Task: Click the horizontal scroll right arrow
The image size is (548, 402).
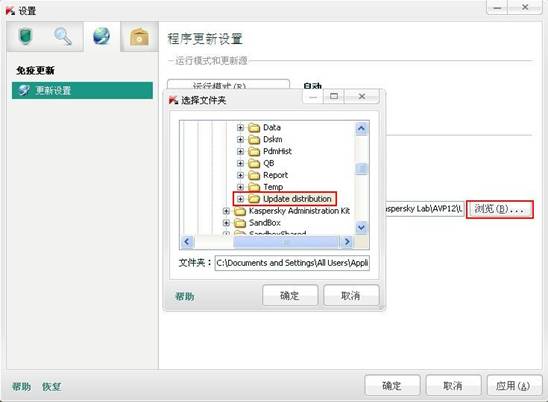Action: (x=347, y=242)
